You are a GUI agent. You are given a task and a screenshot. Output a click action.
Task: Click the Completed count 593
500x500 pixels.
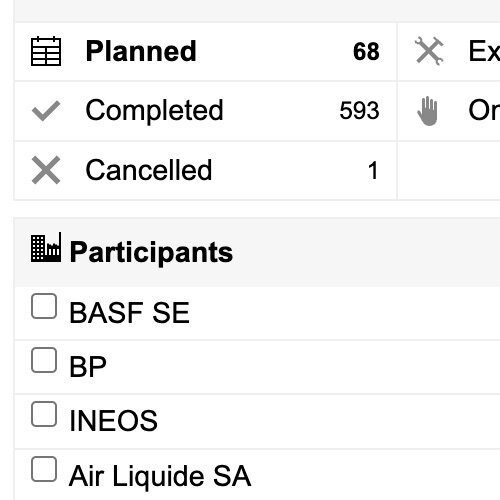click(359, 111)
